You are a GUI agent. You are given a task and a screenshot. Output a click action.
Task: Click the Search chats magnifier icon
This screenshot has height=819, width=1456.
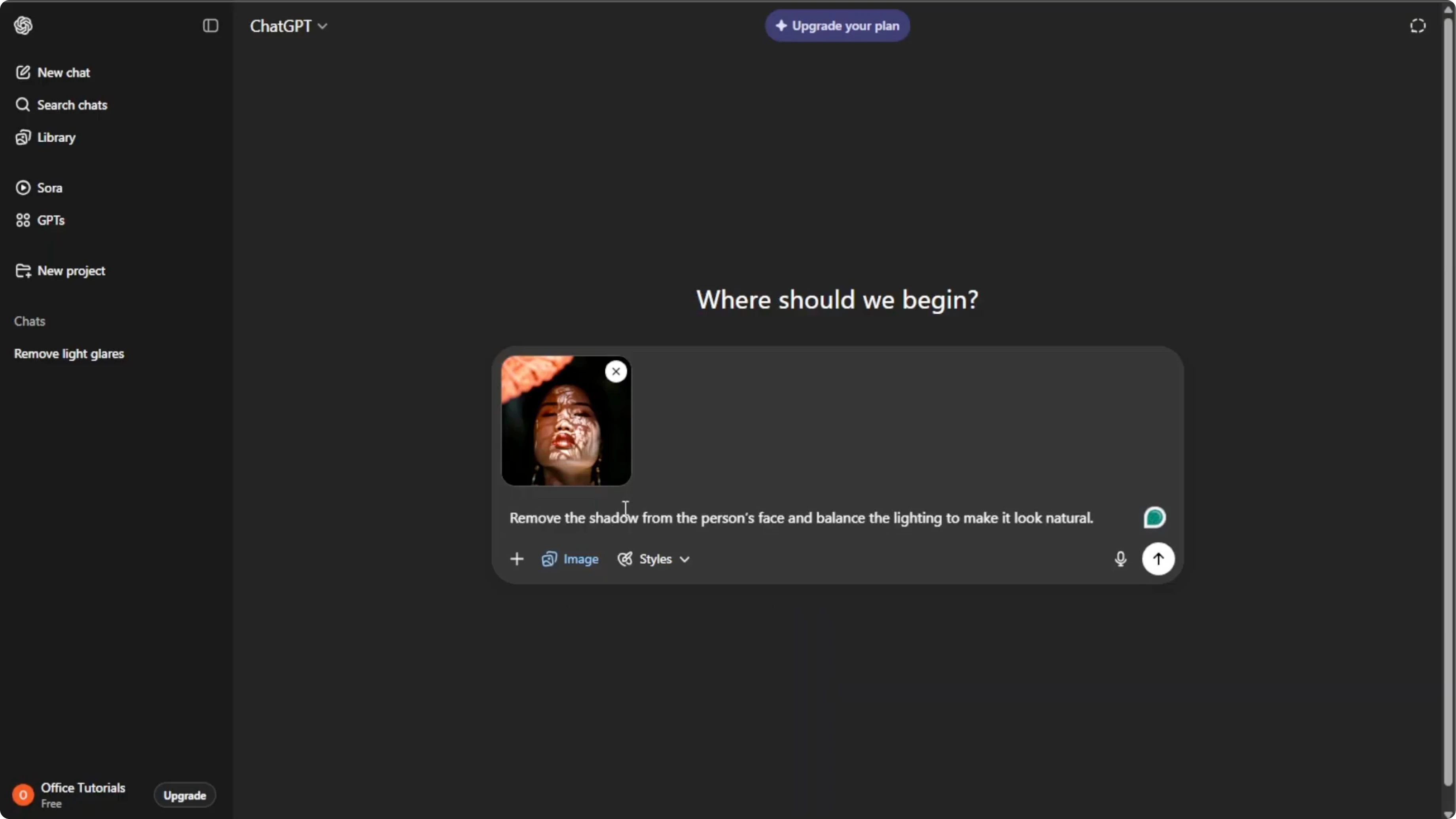(23, 104)
